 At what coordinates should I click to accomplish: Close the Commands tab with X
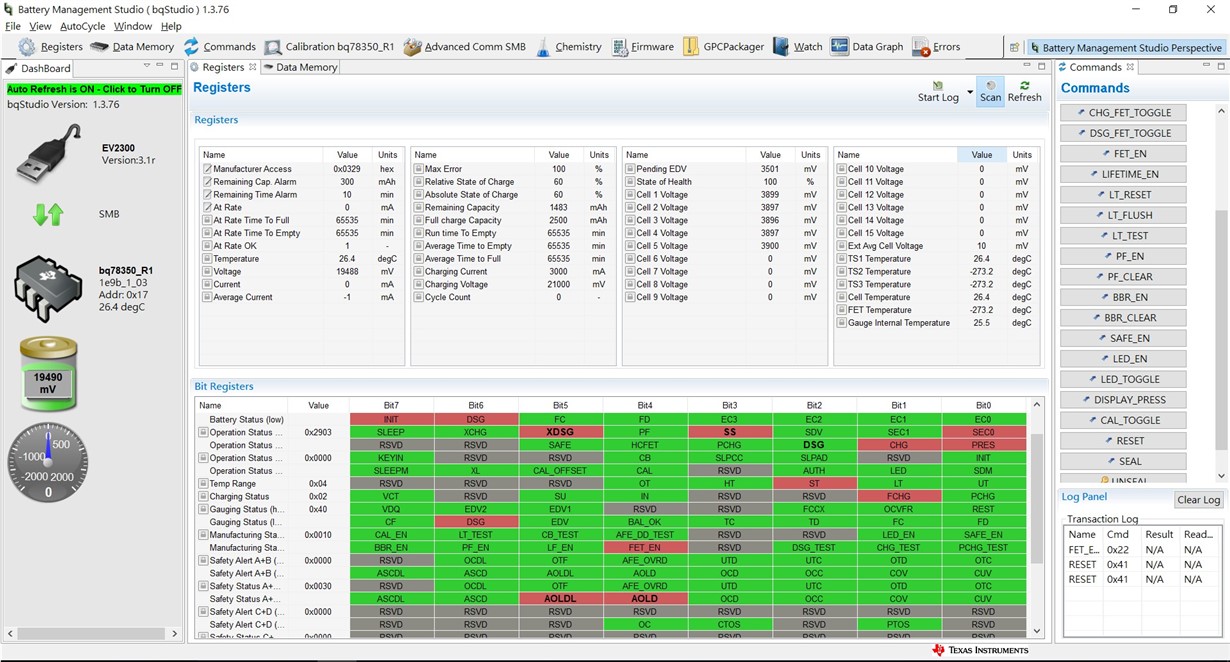point(1130,67)
